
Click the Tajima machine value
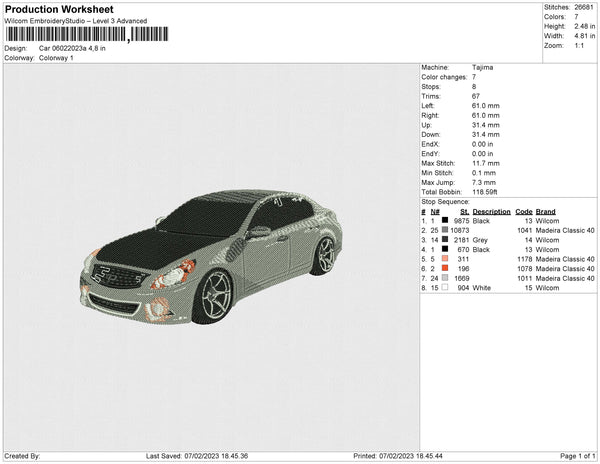coord(482,68)
